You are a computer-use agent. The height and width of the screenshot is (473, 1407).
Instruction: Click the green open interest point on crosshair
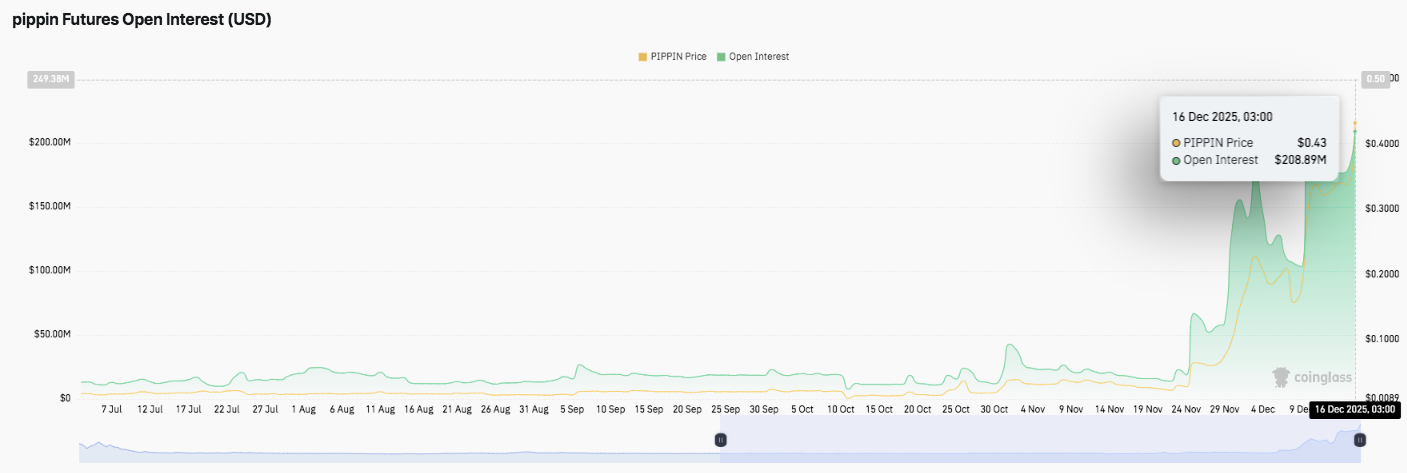1355,132
